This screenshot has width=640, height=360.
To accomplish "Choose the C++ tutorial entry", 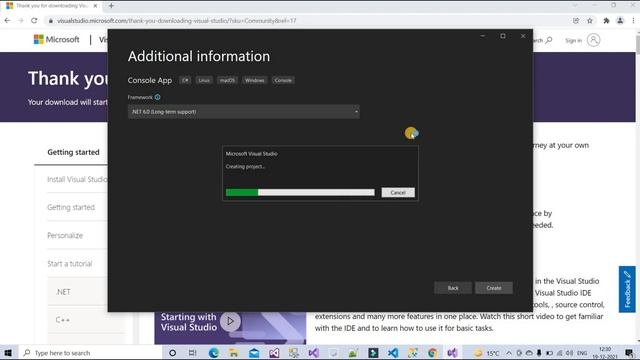I will click(x=62, y=320).
